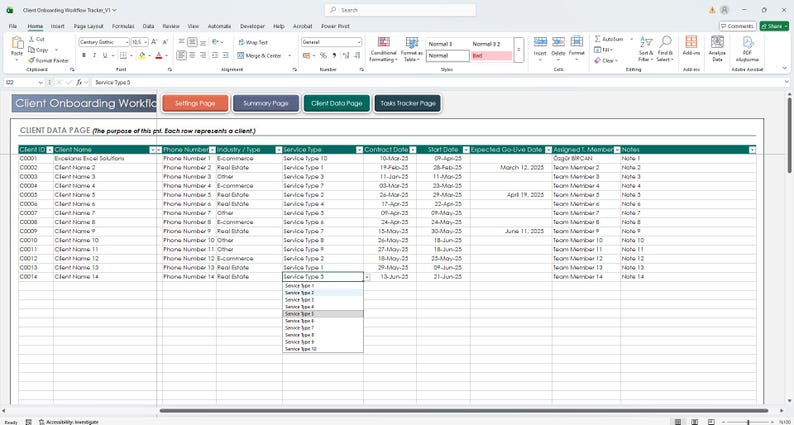794x425 pixels.
Task: Open the Century Gothic font name dropdown
Action: click(127, 43)
